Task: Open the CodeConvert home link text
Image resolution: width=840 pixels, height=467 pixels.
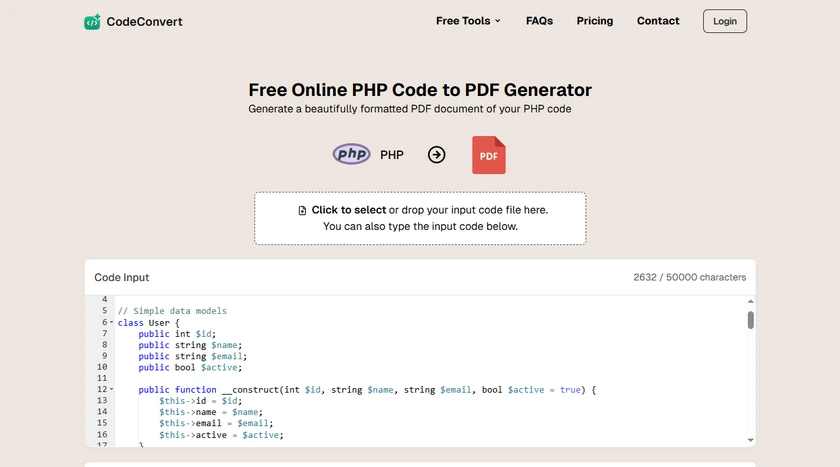Action: 144,21
